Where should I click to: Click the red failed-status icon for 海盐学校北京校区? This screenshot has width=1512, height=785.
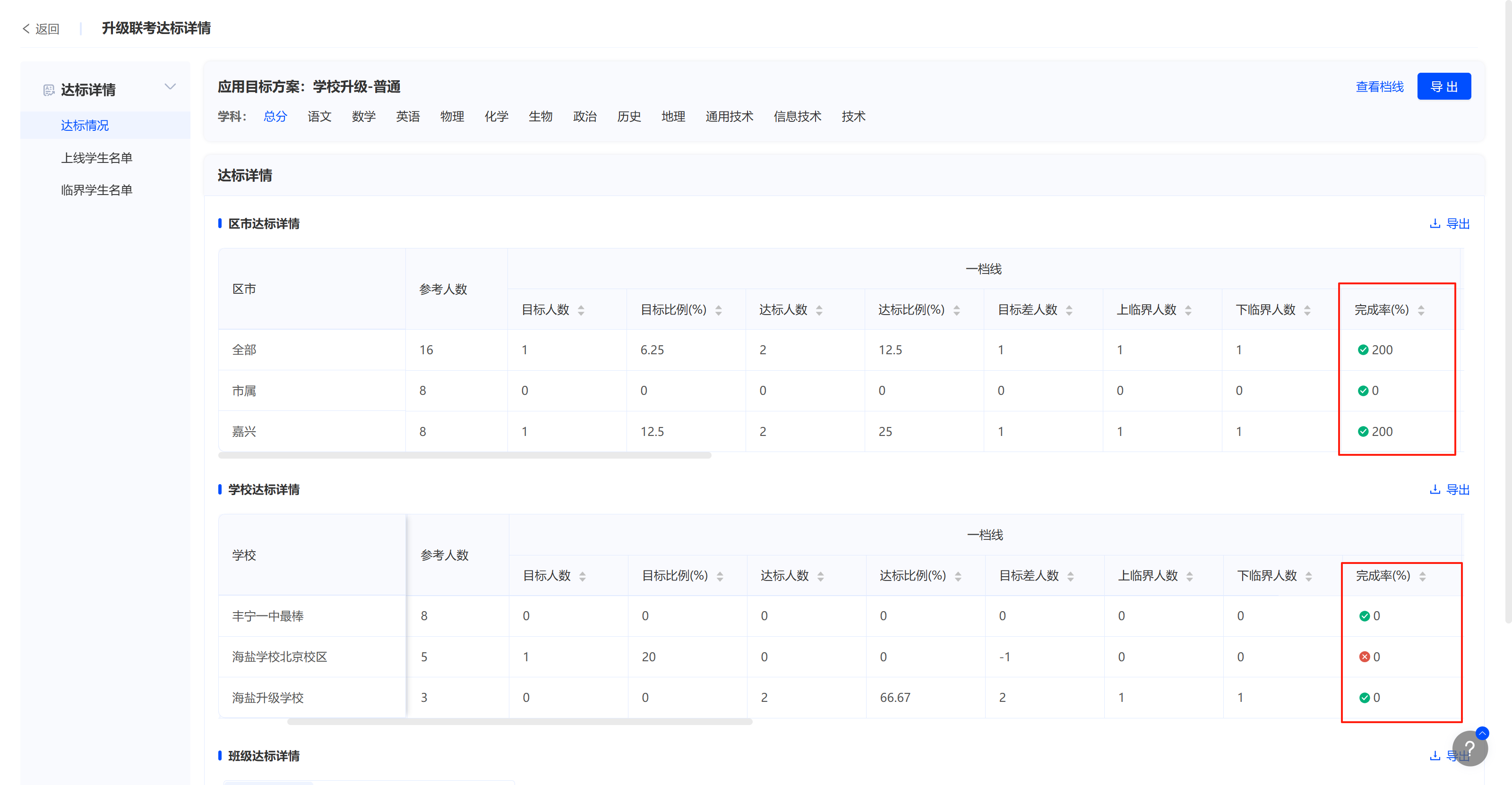coord(1364,657)
